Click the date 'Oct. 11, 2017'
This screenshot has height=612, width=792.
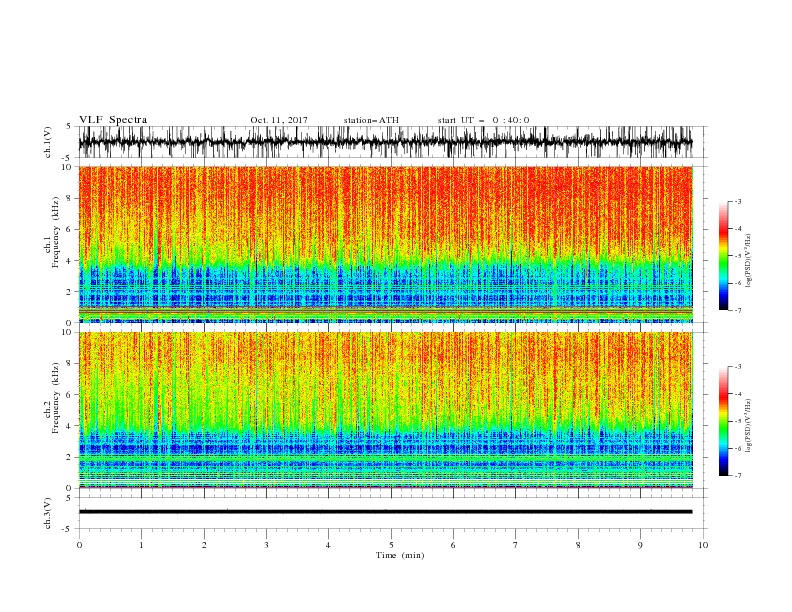(x=279, y=120)
